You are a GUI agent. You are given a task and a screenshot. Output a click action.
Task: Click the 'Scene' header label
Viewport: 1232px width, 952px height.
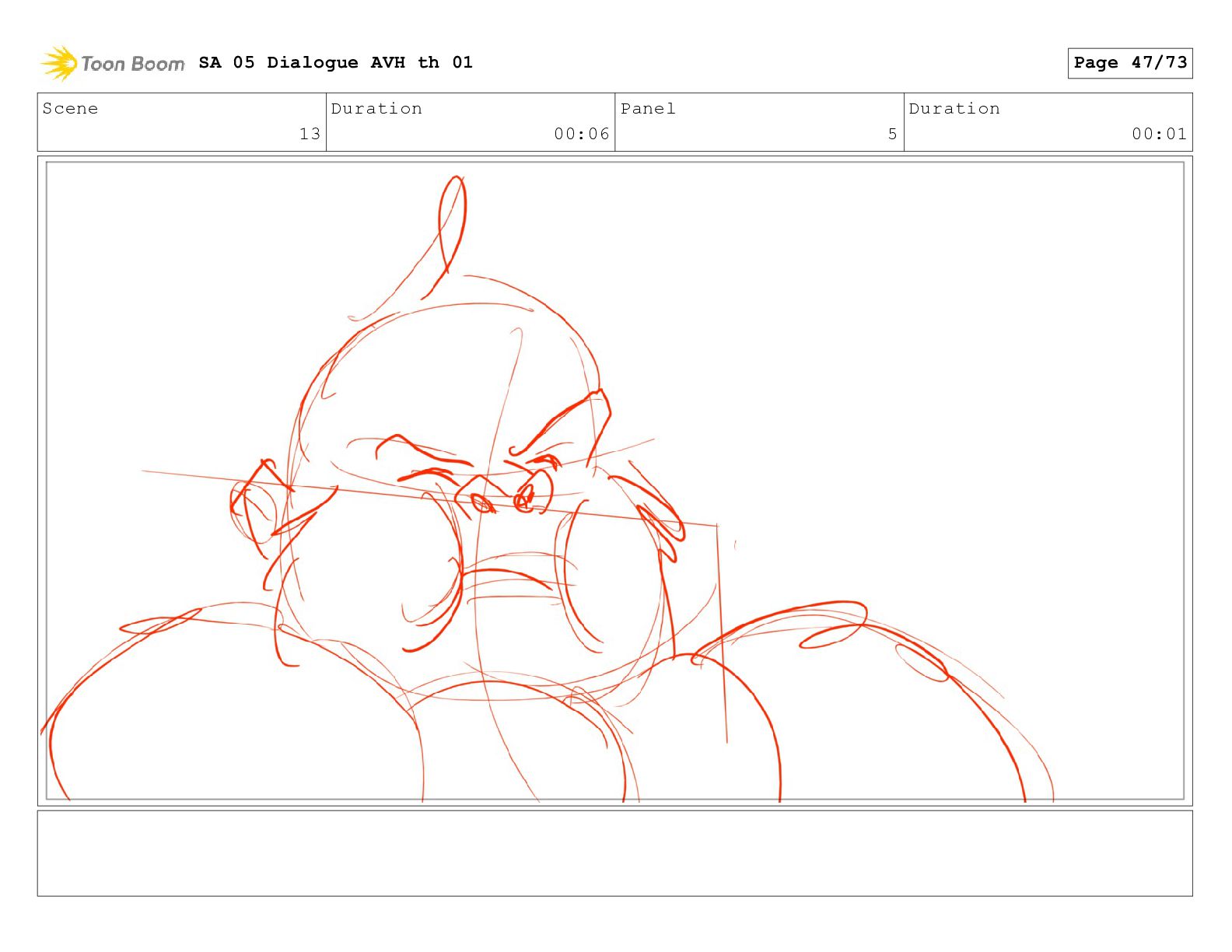pyautogui.click(x=71, y=109)
